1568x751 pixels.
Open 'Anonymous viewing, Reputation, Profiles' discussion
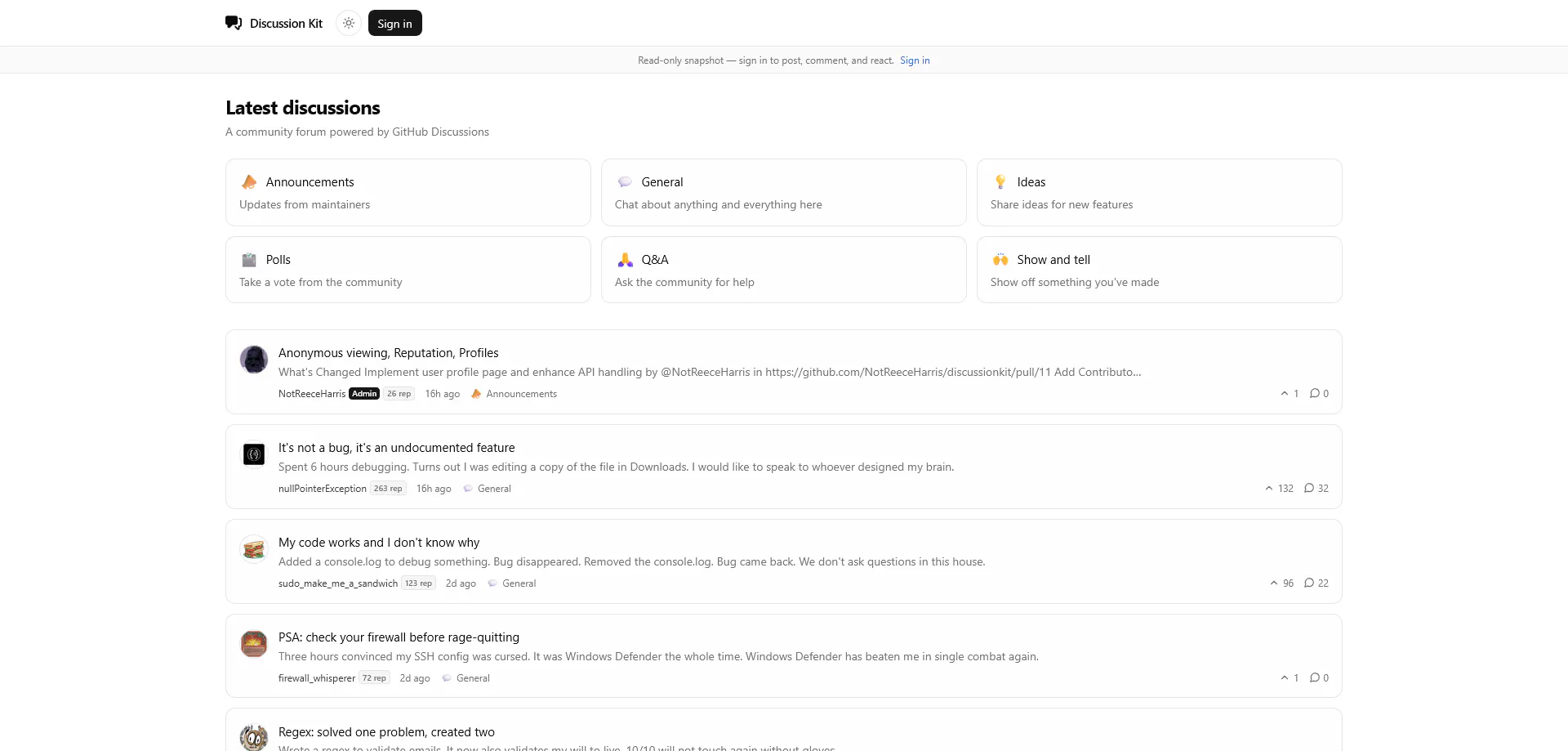pyautogui.click(x=389, y=353)
